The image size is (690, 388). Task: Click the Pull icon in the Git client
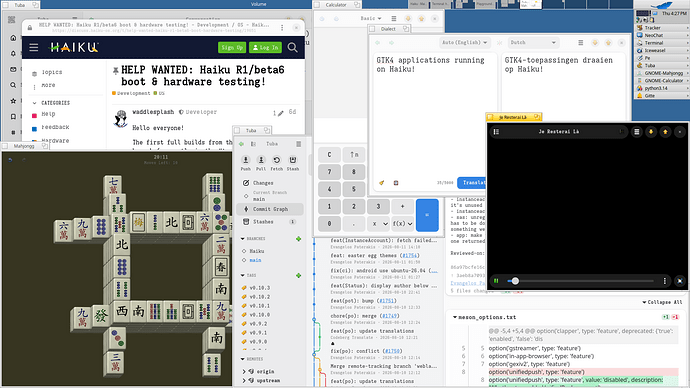[x=261, y=160]
